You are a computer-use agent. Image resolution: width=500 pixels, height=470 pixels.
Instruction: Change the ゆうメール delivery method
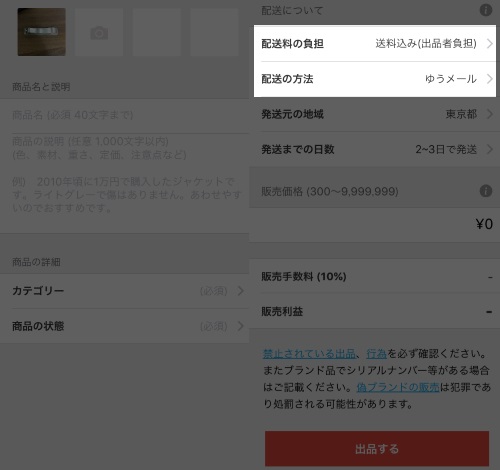pyautogui.click(x=451, y=79)
